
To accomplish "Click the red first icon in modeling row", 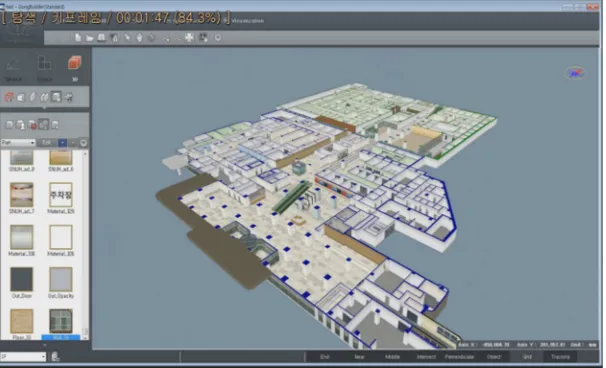I will 9,97.
